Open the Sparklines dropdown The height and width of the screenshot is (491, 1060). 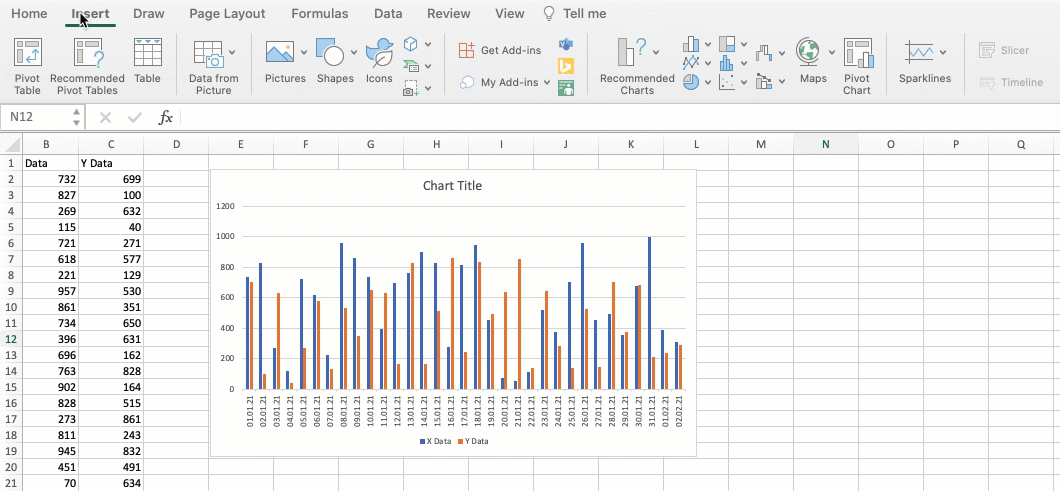[943, 52]
